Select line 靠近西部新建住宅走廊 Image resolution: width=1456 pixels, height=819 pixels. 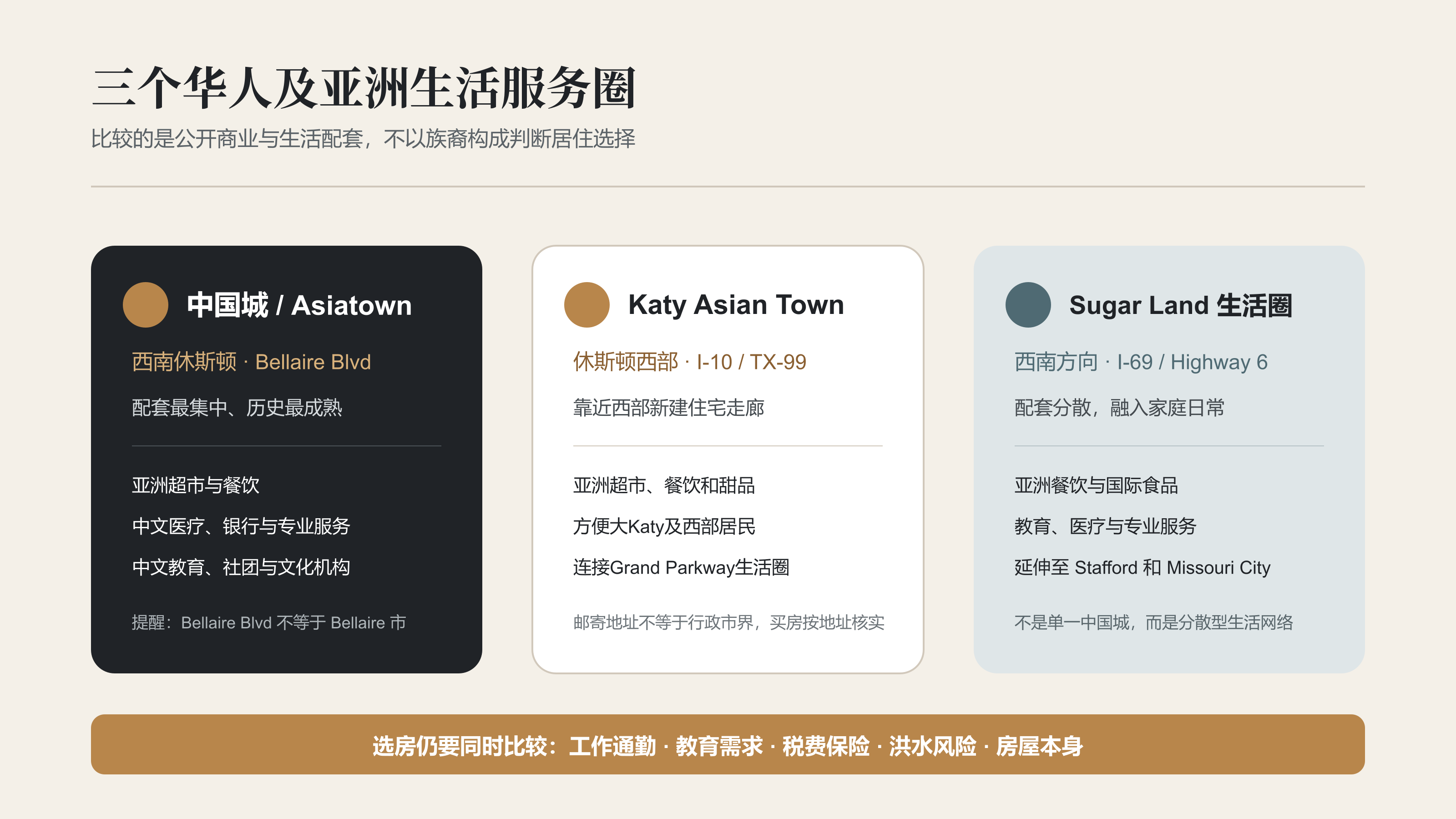tap(669, 408)
